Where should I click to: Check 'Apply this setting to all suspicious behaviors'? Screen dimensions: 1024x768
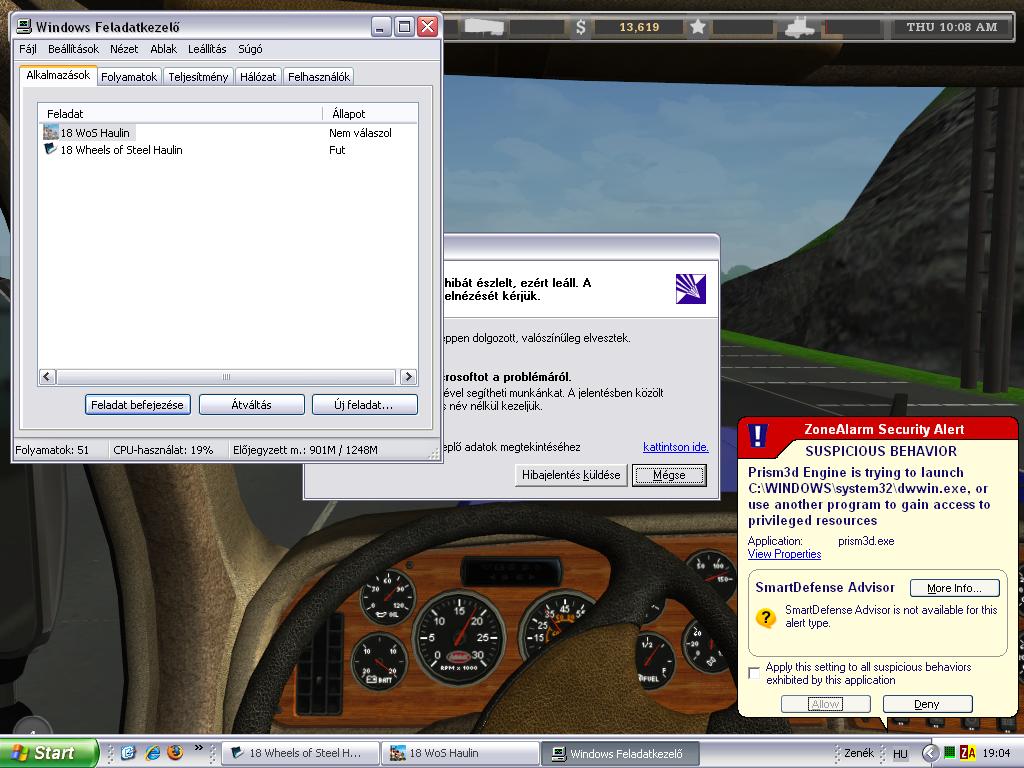755,673
